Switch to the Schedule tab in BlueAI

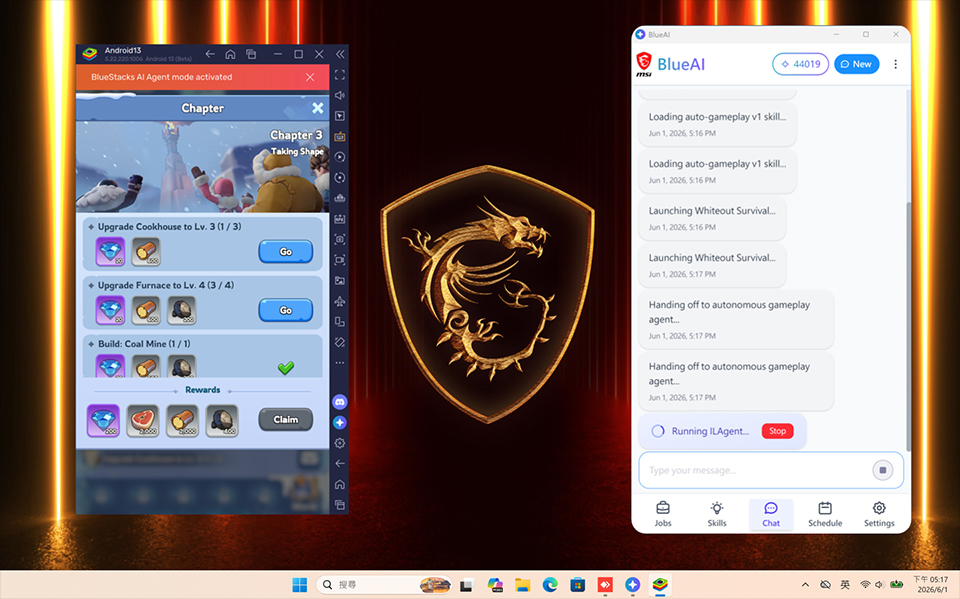825,514
